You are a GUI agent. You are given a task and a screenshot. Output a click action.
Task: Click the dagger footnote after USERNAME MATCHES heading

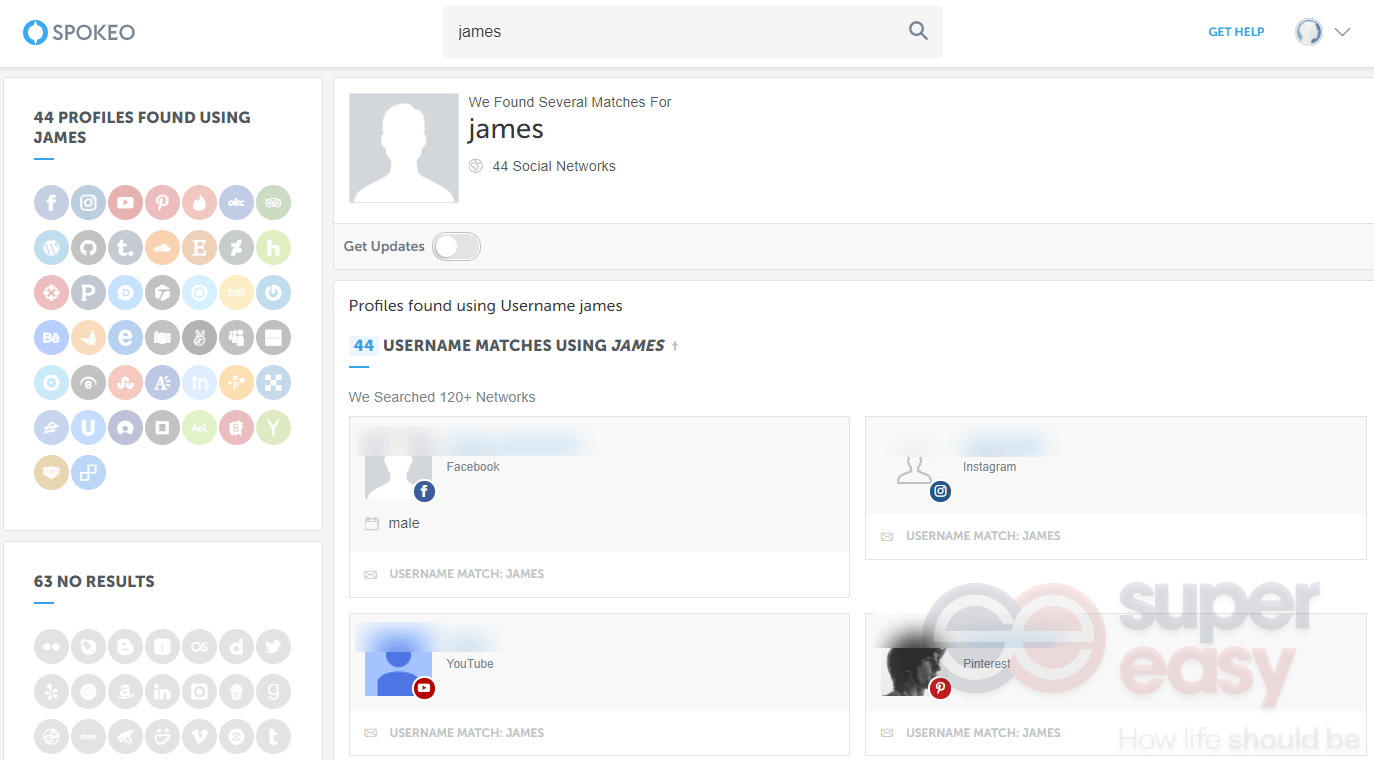point(674,346)
